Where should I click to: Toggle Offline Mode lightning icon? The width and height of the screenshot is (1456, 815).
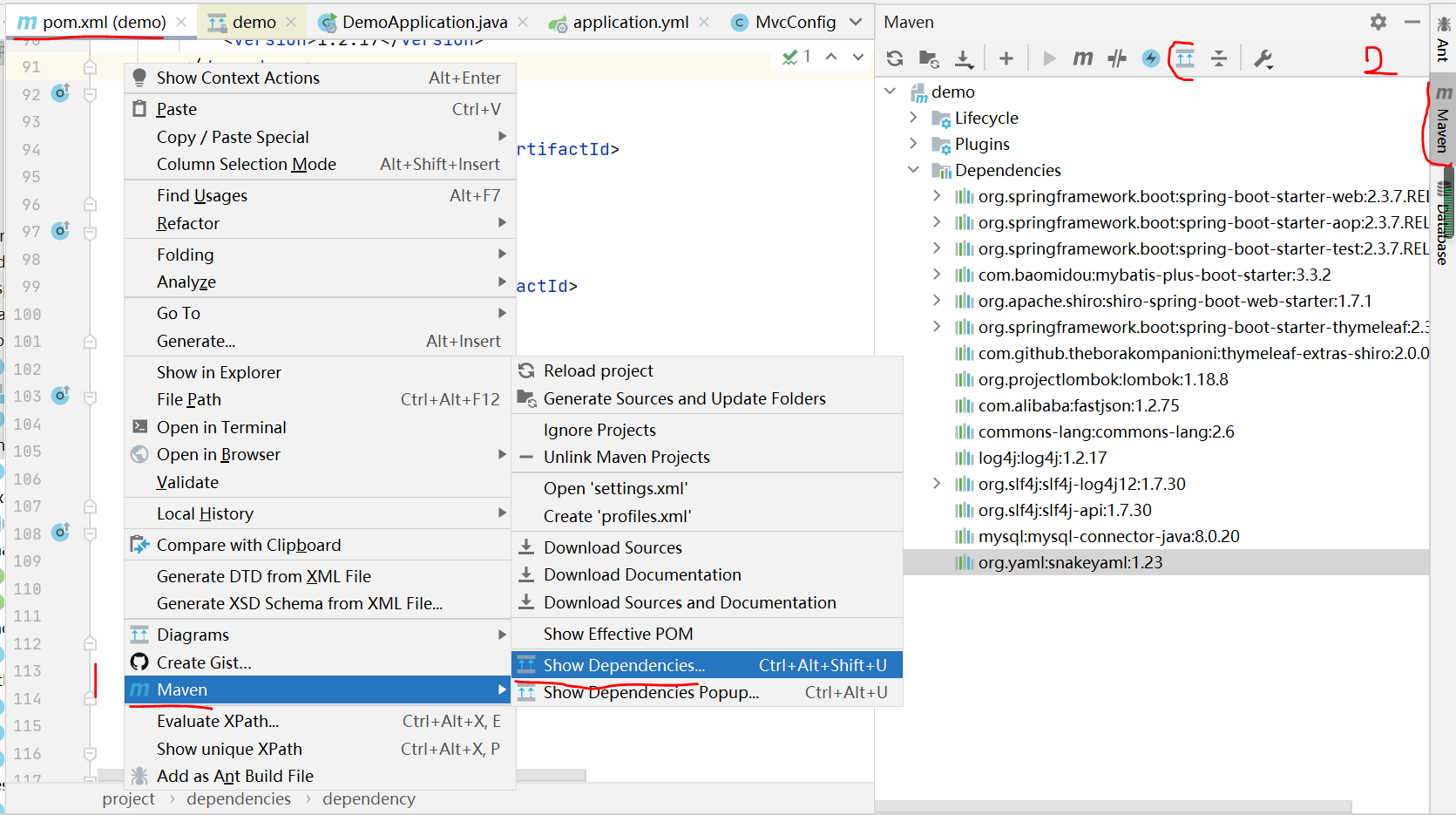pos(1150,58)
